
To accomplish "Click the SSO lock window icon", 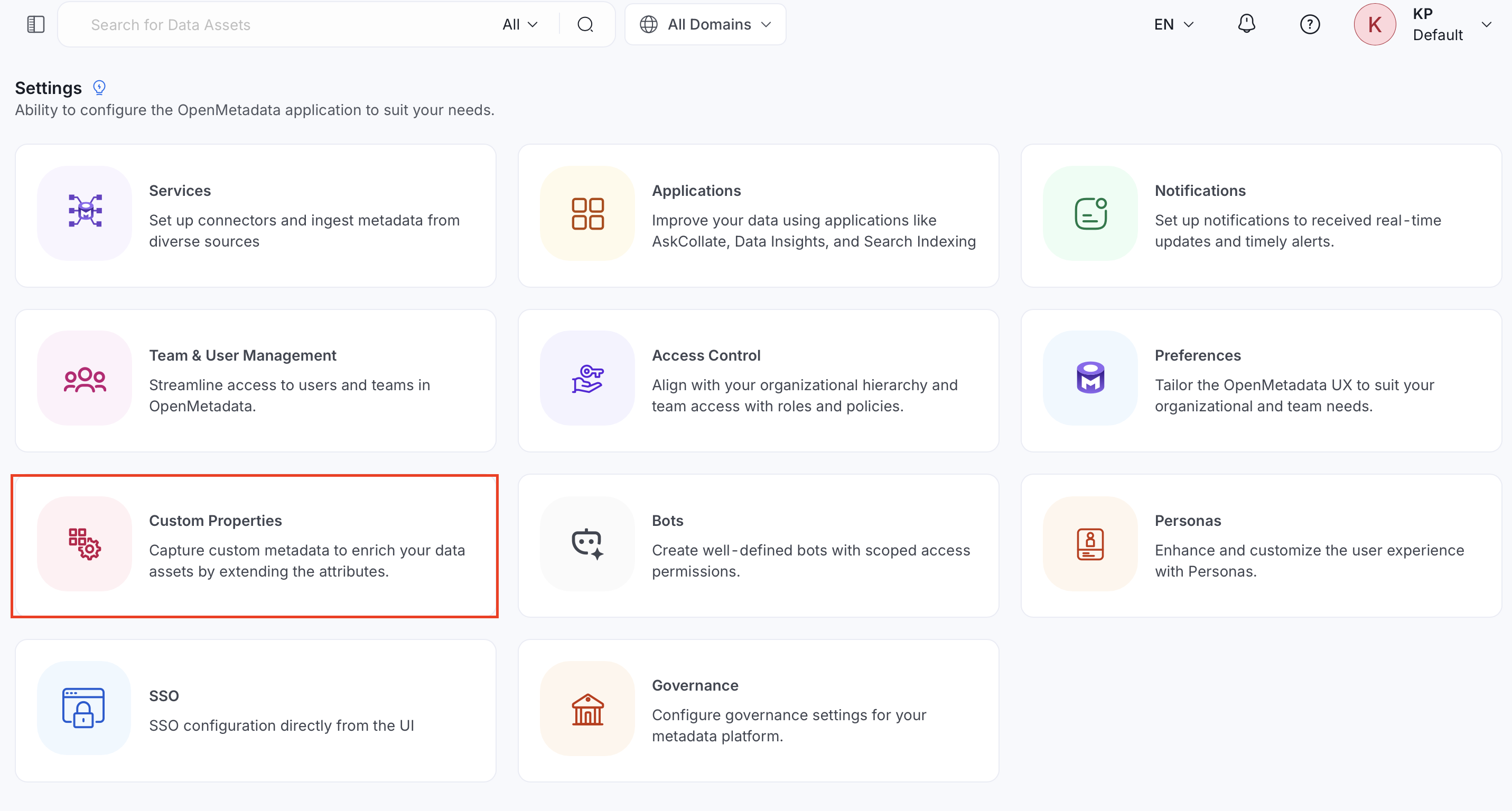I will click(83, 708).
